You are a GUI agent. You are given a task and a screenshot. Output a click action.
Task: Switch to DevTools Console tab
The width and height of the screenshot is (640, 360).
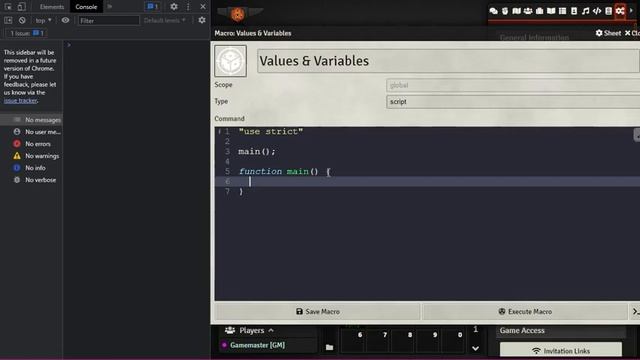click(86, 7)
